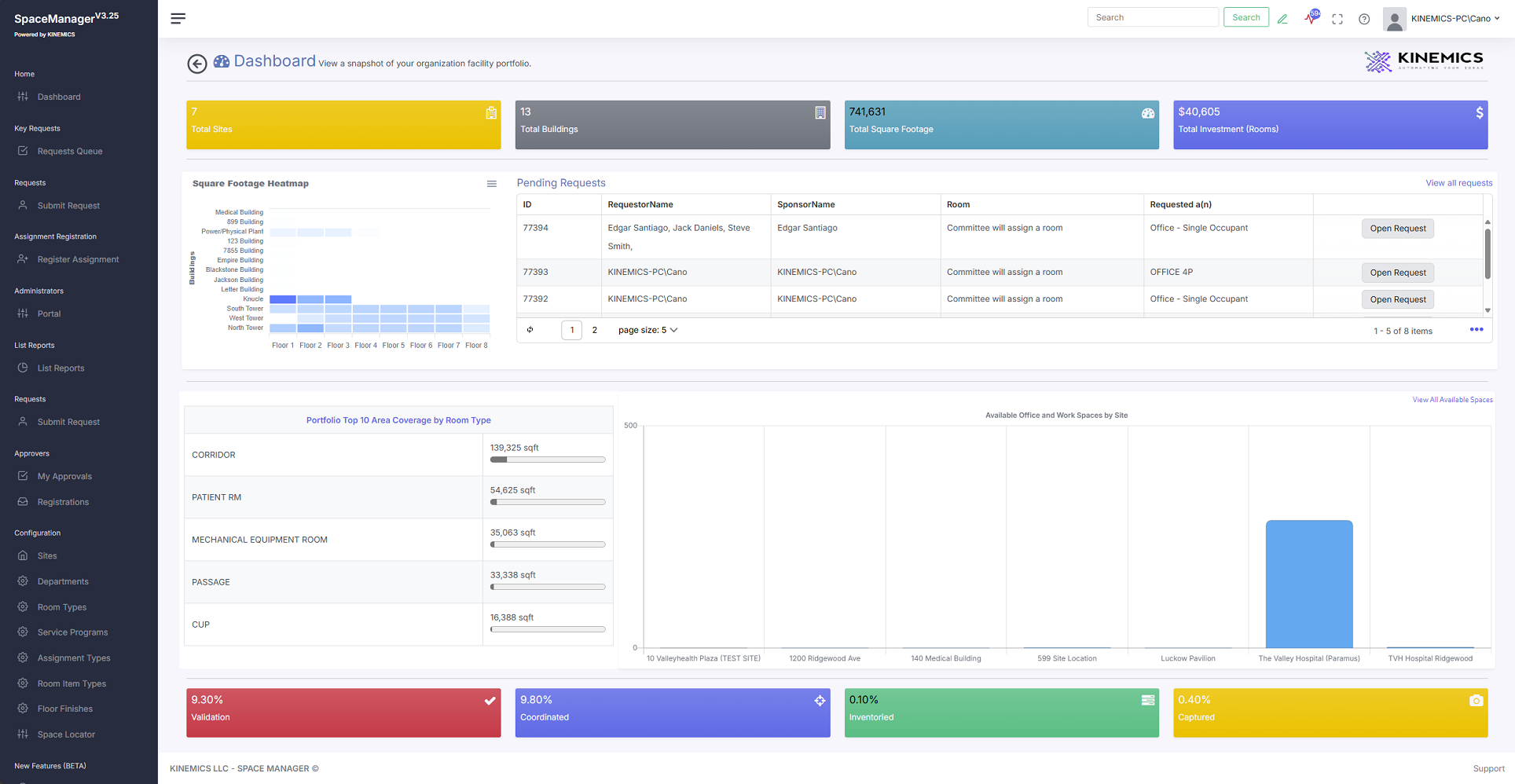Click into the top Search field
The height and width of the screenshot is (784, 1515).
(x=1153, y=17)
